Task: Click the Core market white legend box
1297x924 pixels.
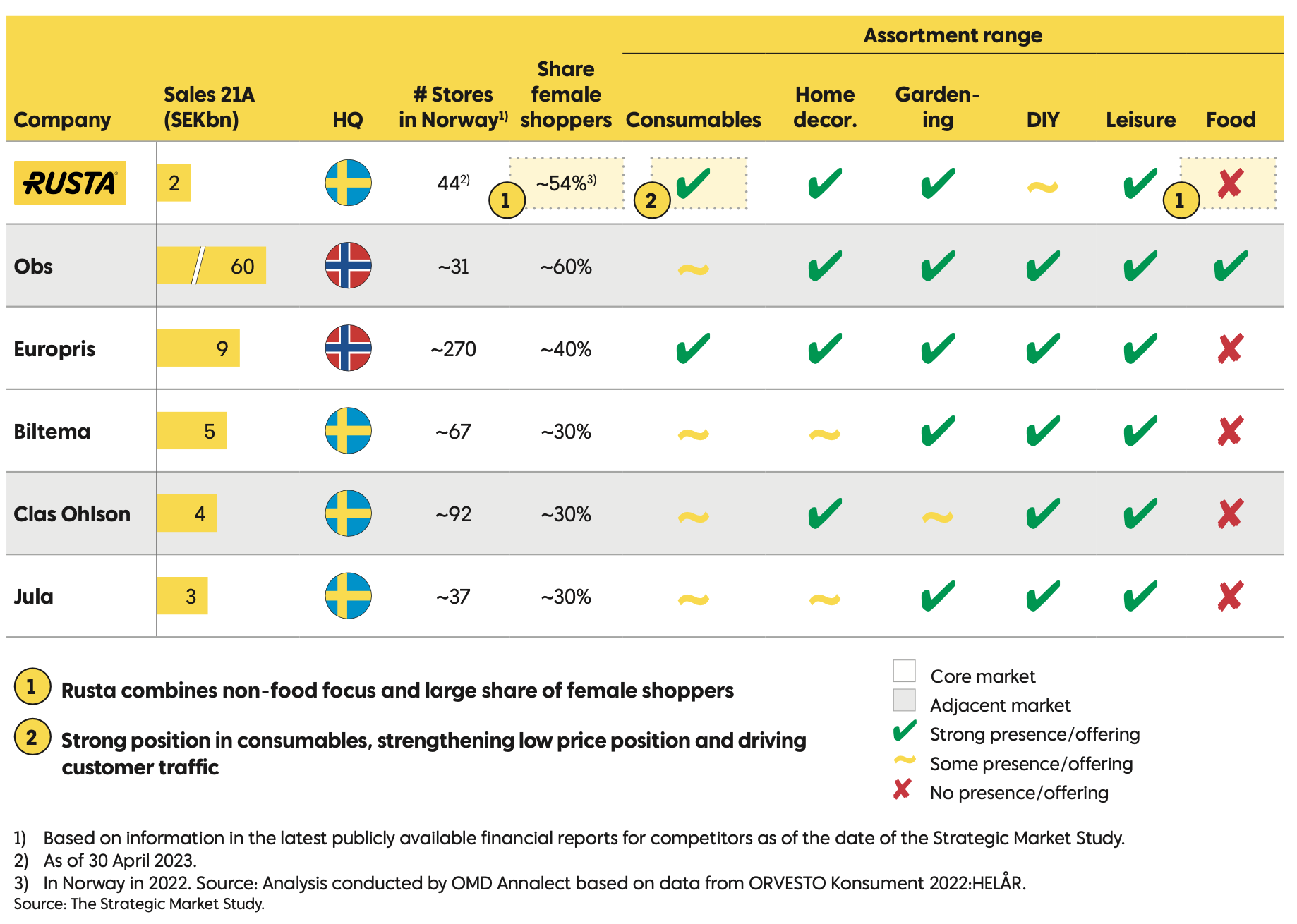Action: 904,671
